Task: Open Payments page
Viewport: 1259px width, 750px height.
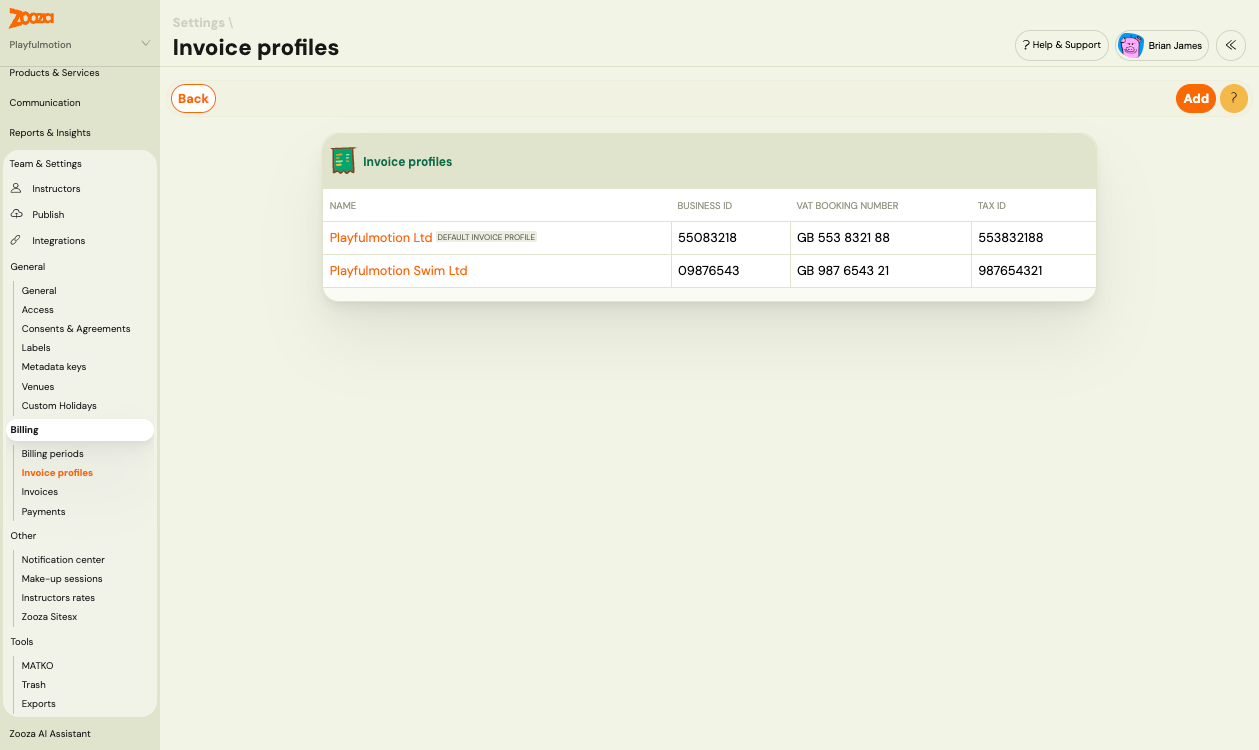Action: (44, 512)
